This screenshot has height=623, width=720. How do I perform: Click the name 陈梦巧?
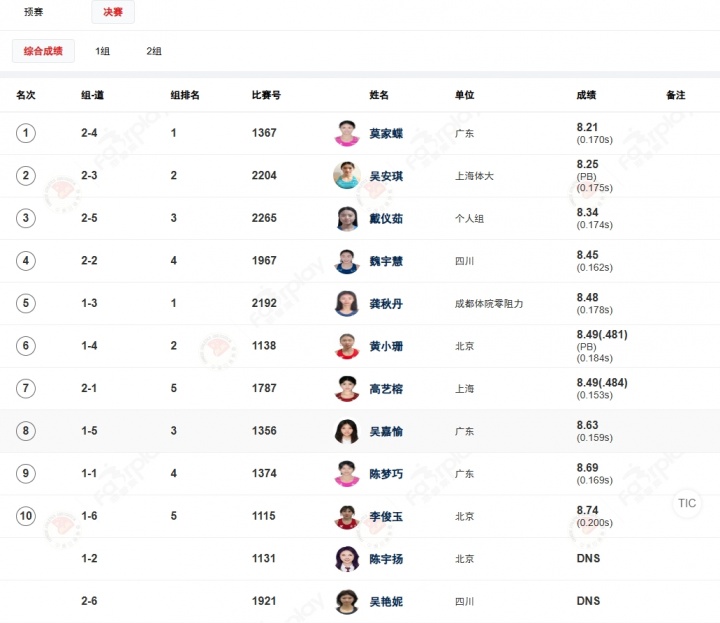point(386,474)
